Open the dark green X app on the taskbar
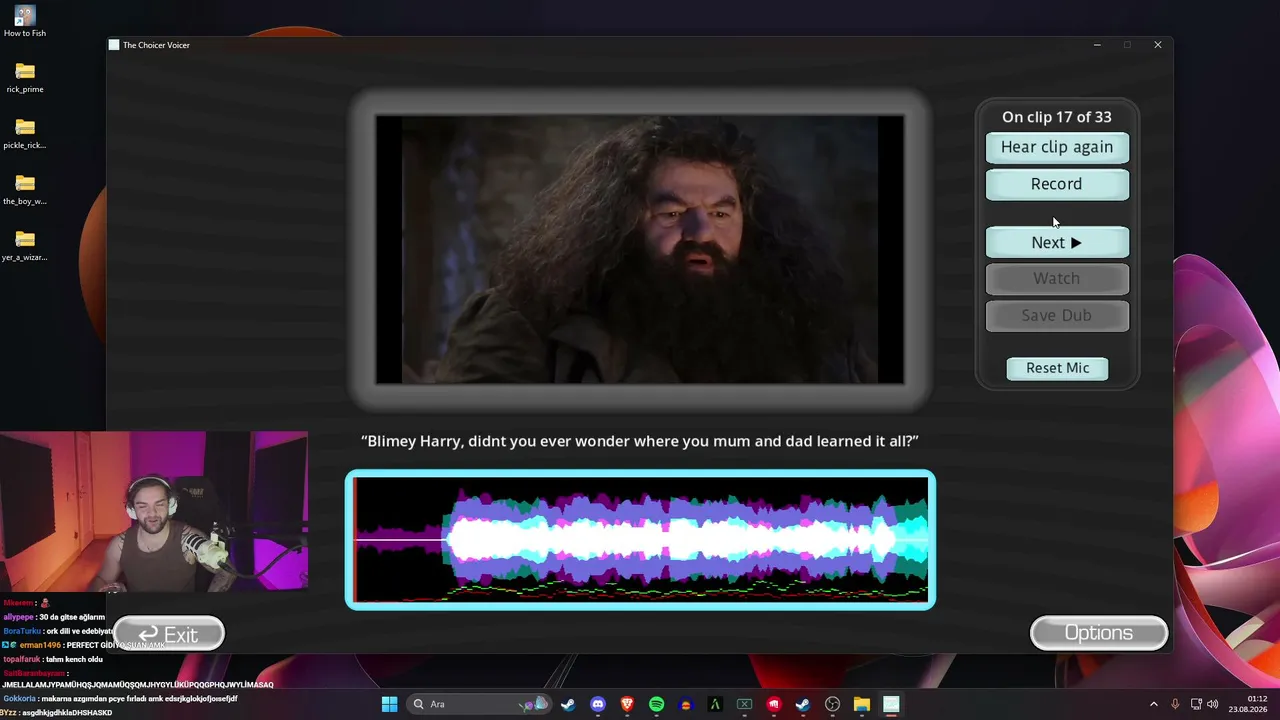Screen dimensions: 1280x720 tap(744, 704)
